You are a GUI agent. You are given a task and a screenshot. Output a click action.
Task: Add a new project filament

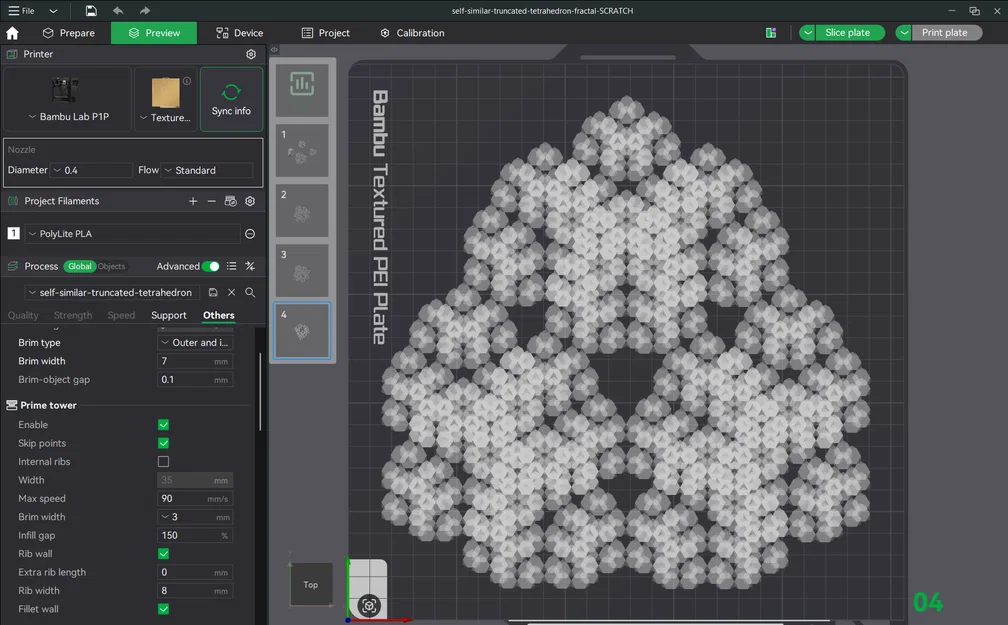193,201
